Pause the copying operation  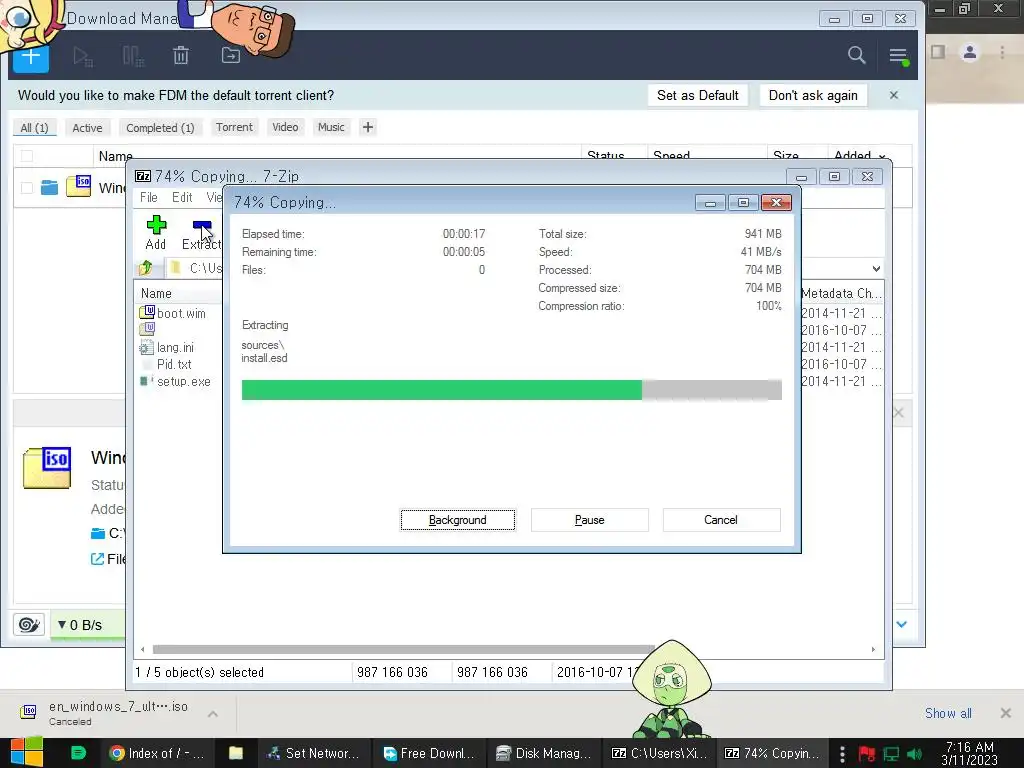click(590, 520)
